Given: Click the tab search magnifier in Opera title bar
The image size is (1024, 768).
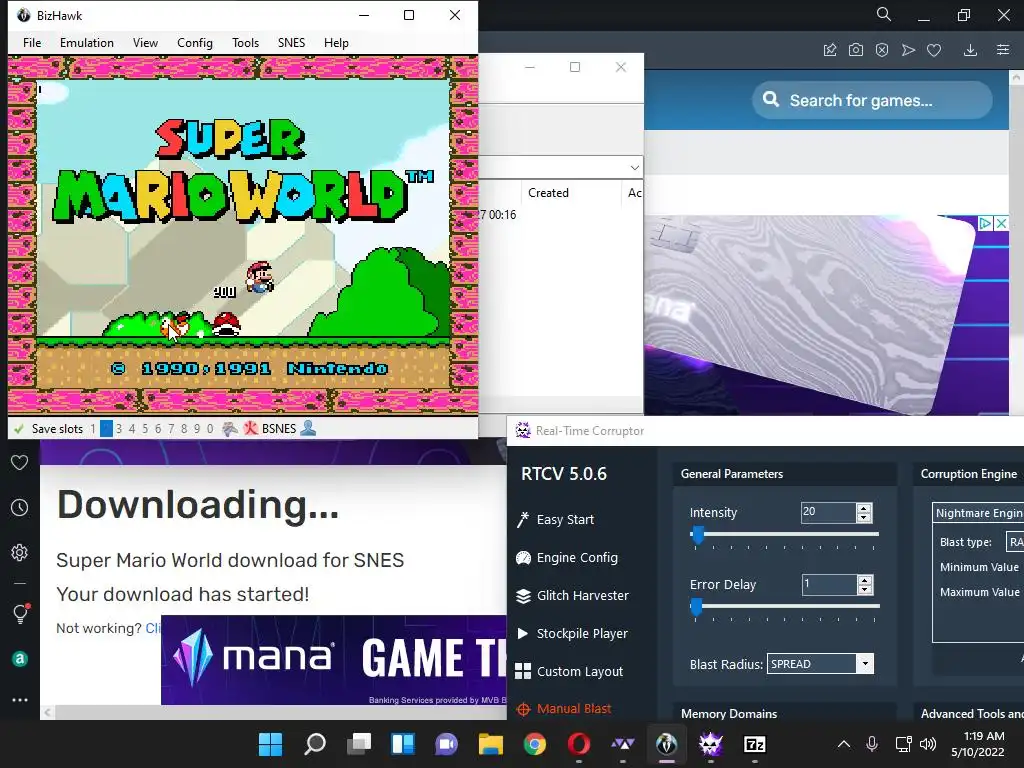Looking at the screenshot, I should coord(884,14).
